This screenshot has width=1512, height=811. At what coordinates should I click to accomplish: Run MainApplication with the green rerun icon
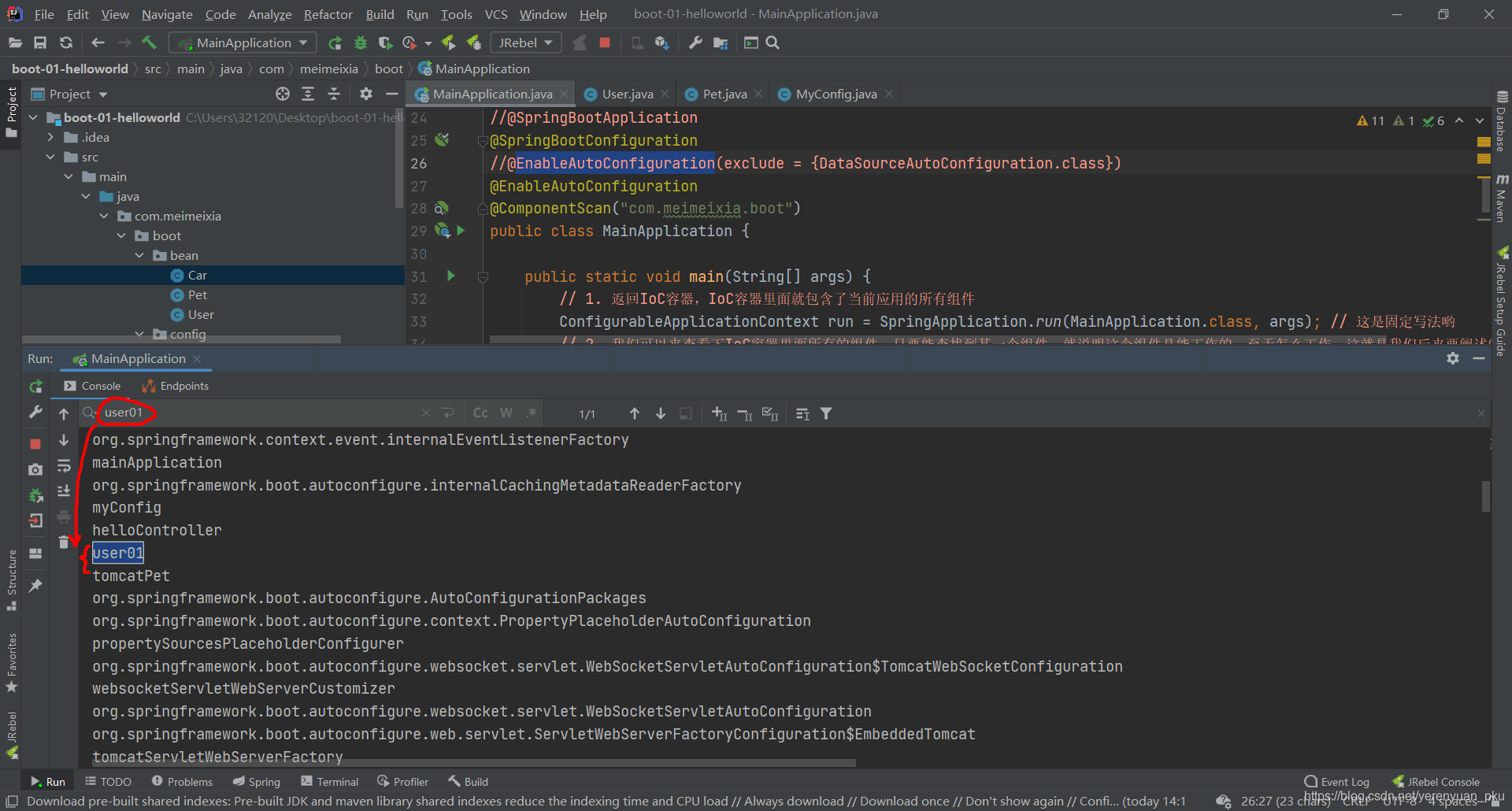335,43
